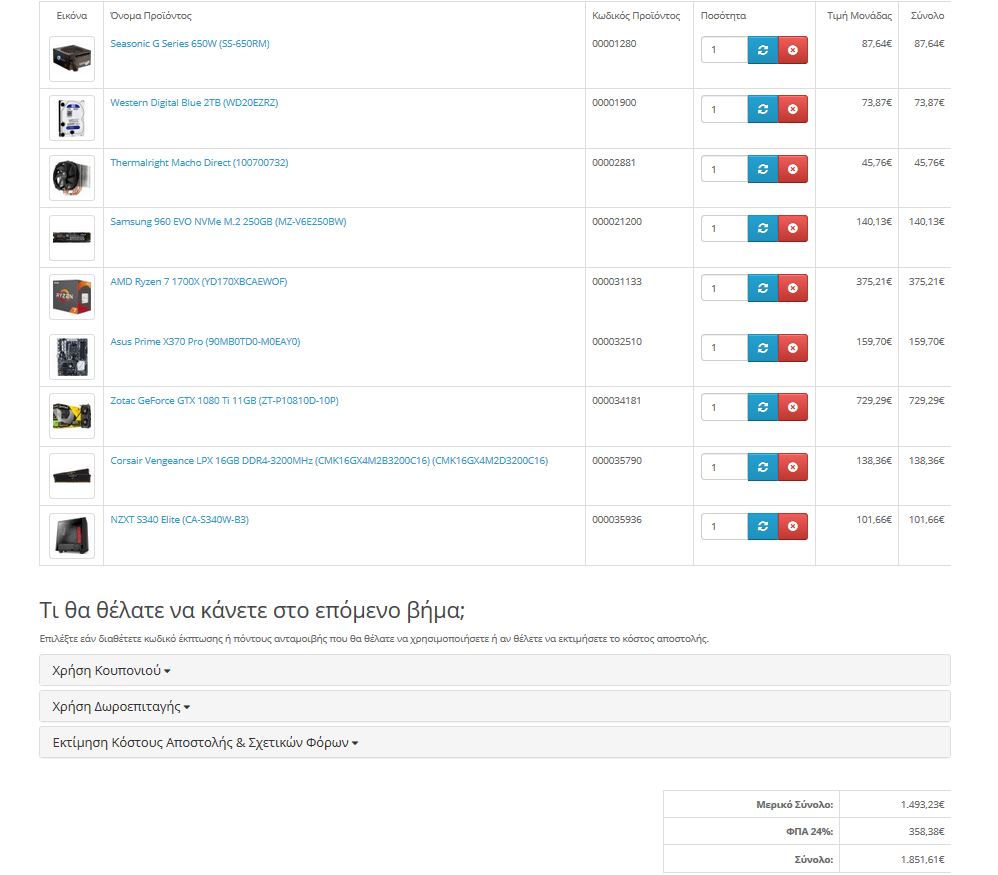Remove Western Digital Blue 2TB from cart
The height and width of the screenshot is (875, 998).
(792, 109)
